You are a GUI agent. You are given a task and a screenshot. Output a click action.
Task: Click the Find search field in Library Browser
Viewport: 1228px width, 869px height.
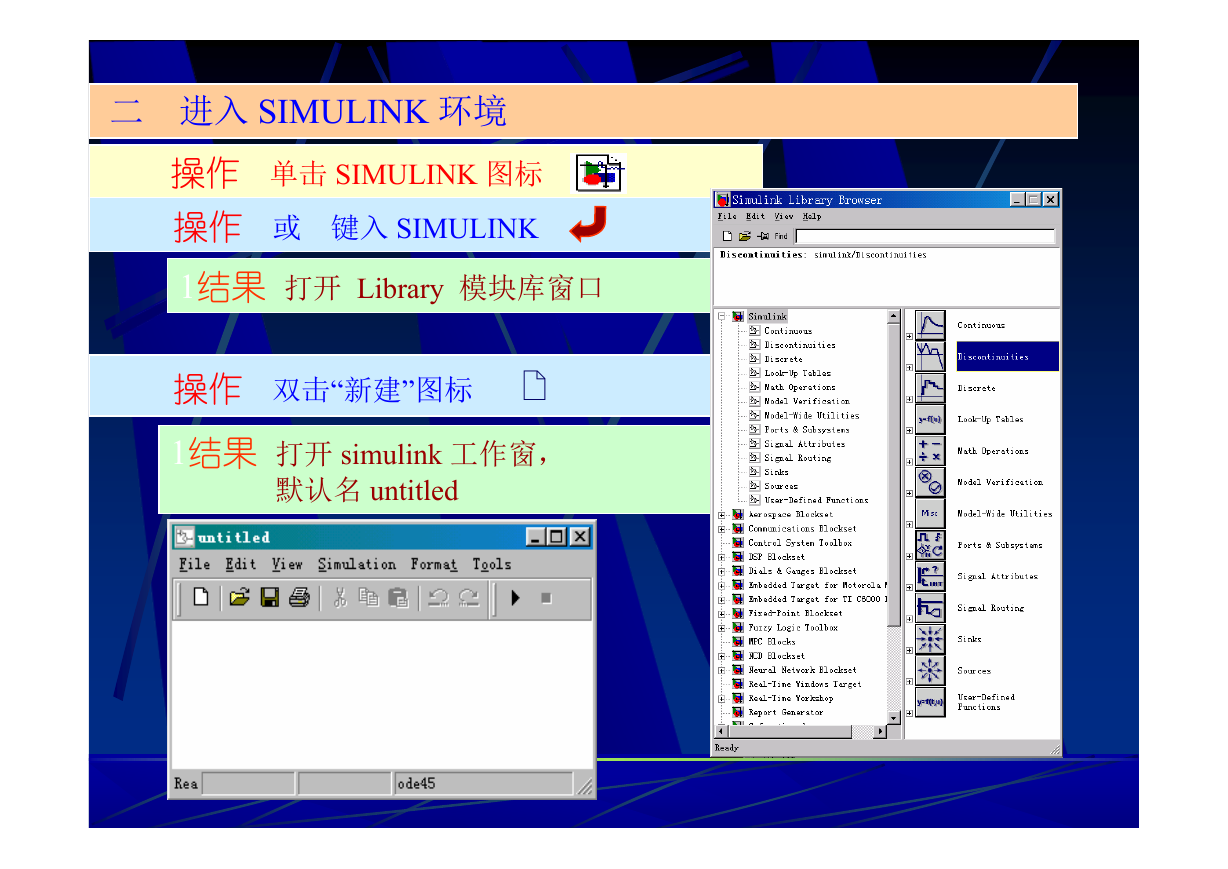click(x=925, y=237)
